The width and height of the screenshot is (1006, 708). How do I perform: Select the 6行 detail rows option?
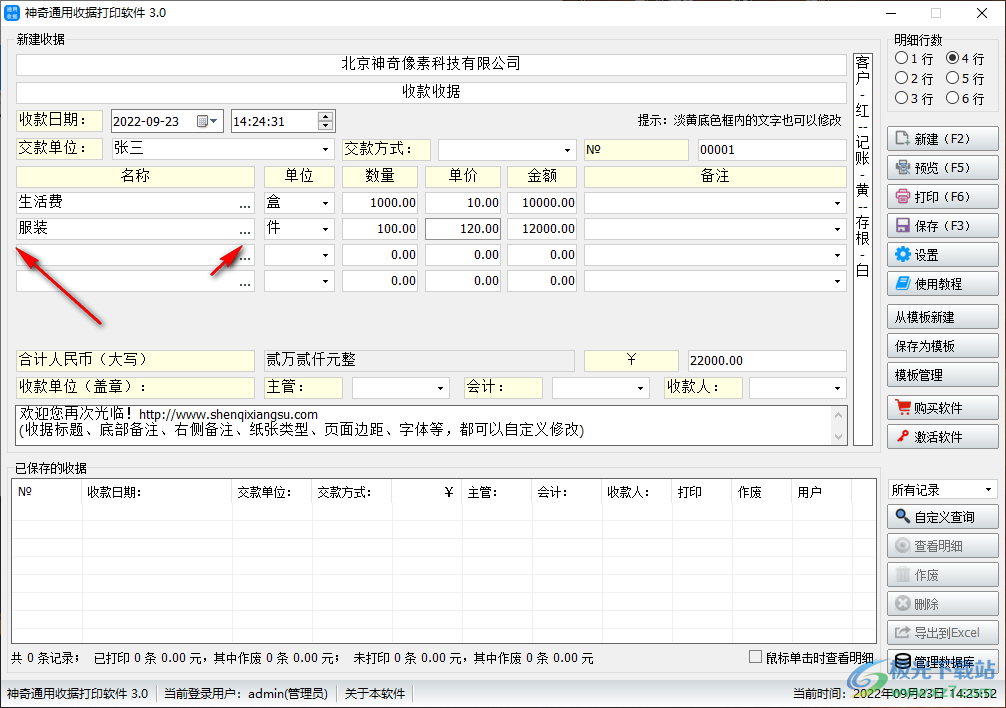pyautogui.click(x=951, y=97)
